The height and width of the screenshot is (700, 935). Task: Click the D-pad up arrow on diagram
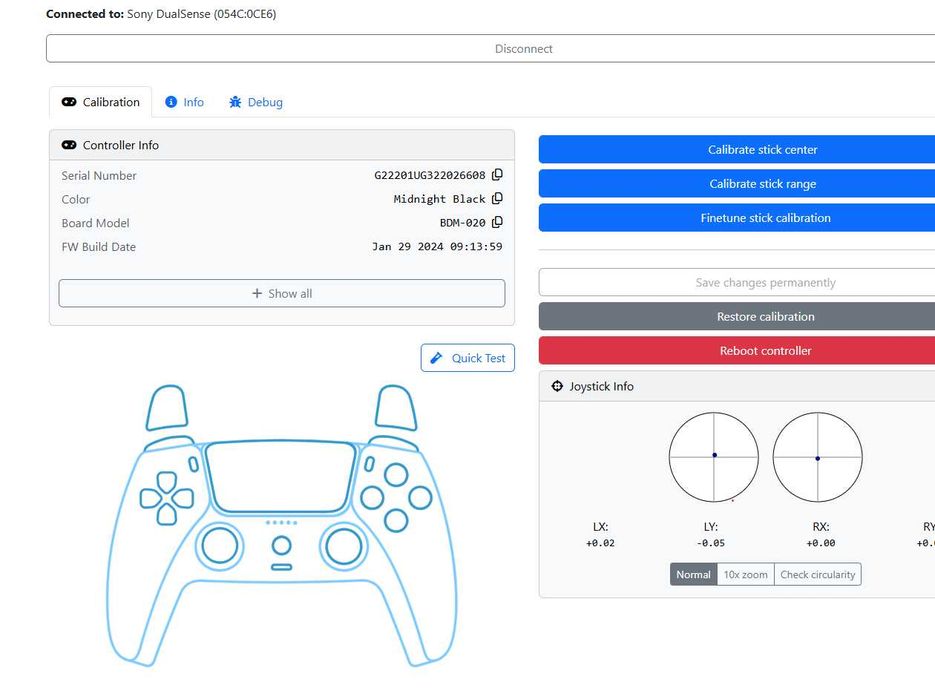[166, 482]
